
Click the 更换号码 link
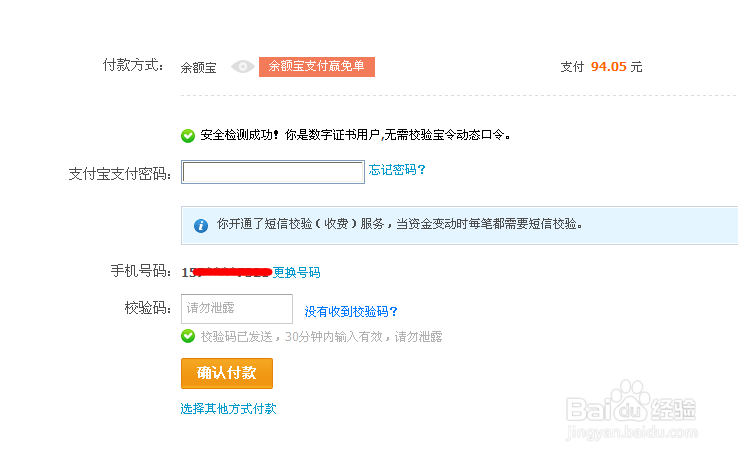click(297, 273)
